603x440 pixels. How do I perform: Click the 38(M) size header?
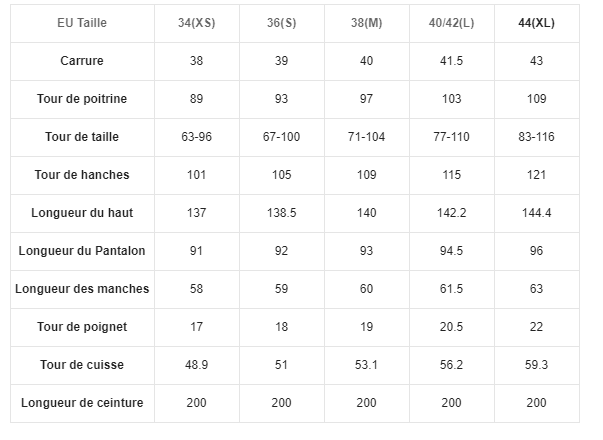coord(366,23)
